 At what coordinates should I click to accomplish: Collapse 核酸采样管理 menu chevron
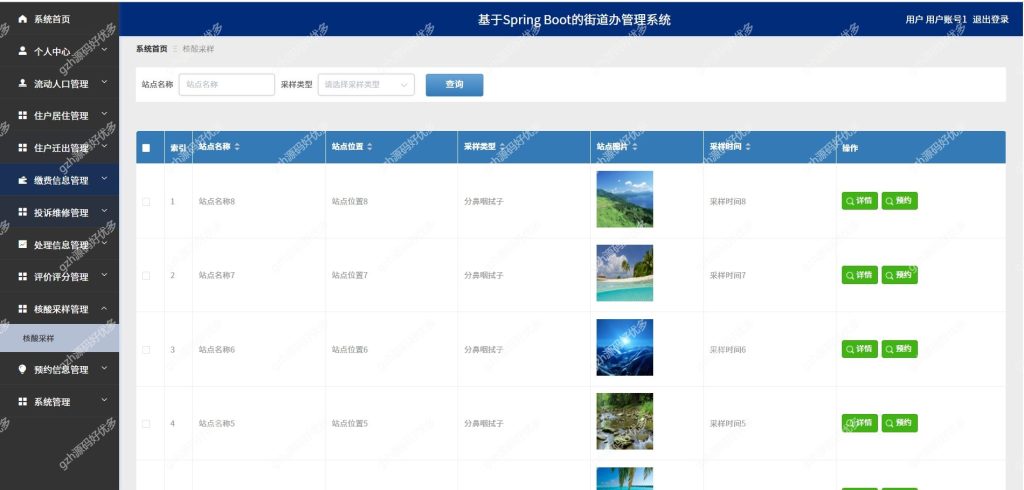[x=104, y=308]
